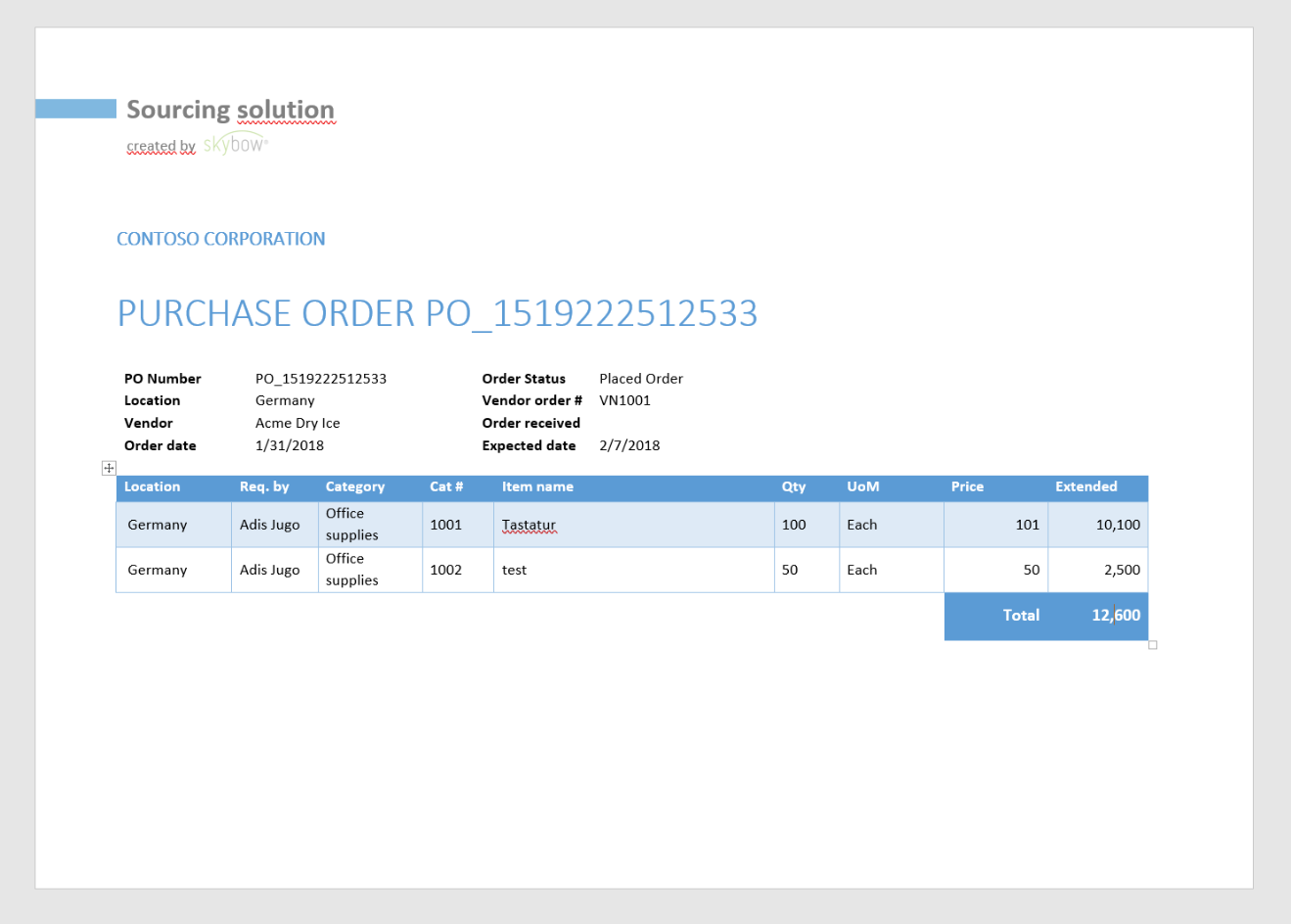Screen dimensions: 1291x924
Task: Click the Cat # 1002 cell
Action: [x=445, y=570]
